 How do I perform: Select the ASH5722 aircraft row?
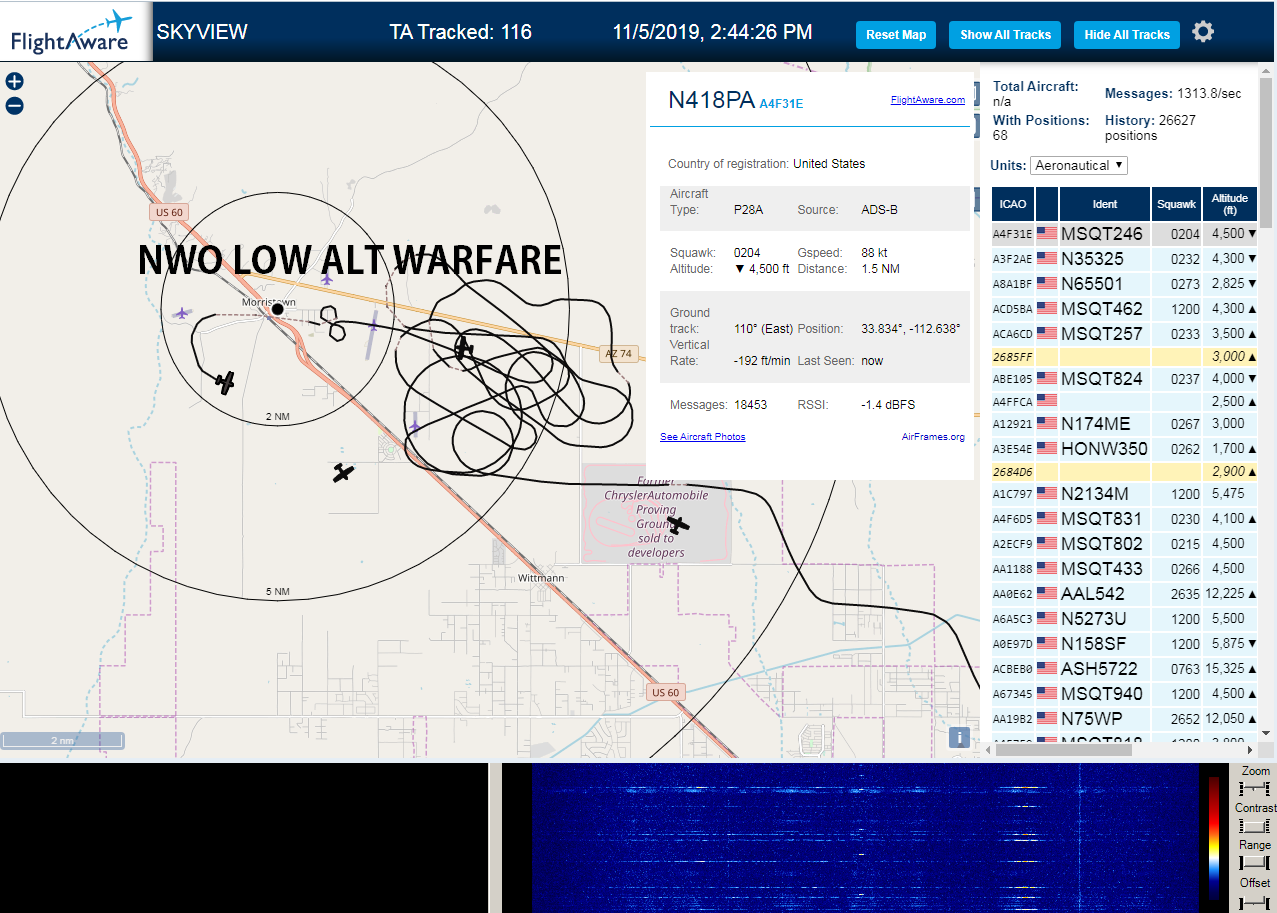click(x=1124, y=669)
